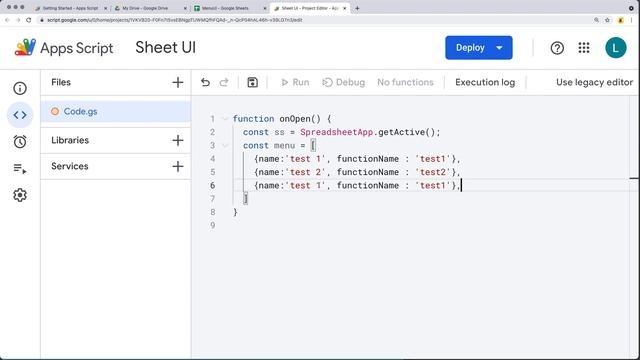Click line number 9 in gutter
This screenshot has height=360, width=640.
[213, 225]
